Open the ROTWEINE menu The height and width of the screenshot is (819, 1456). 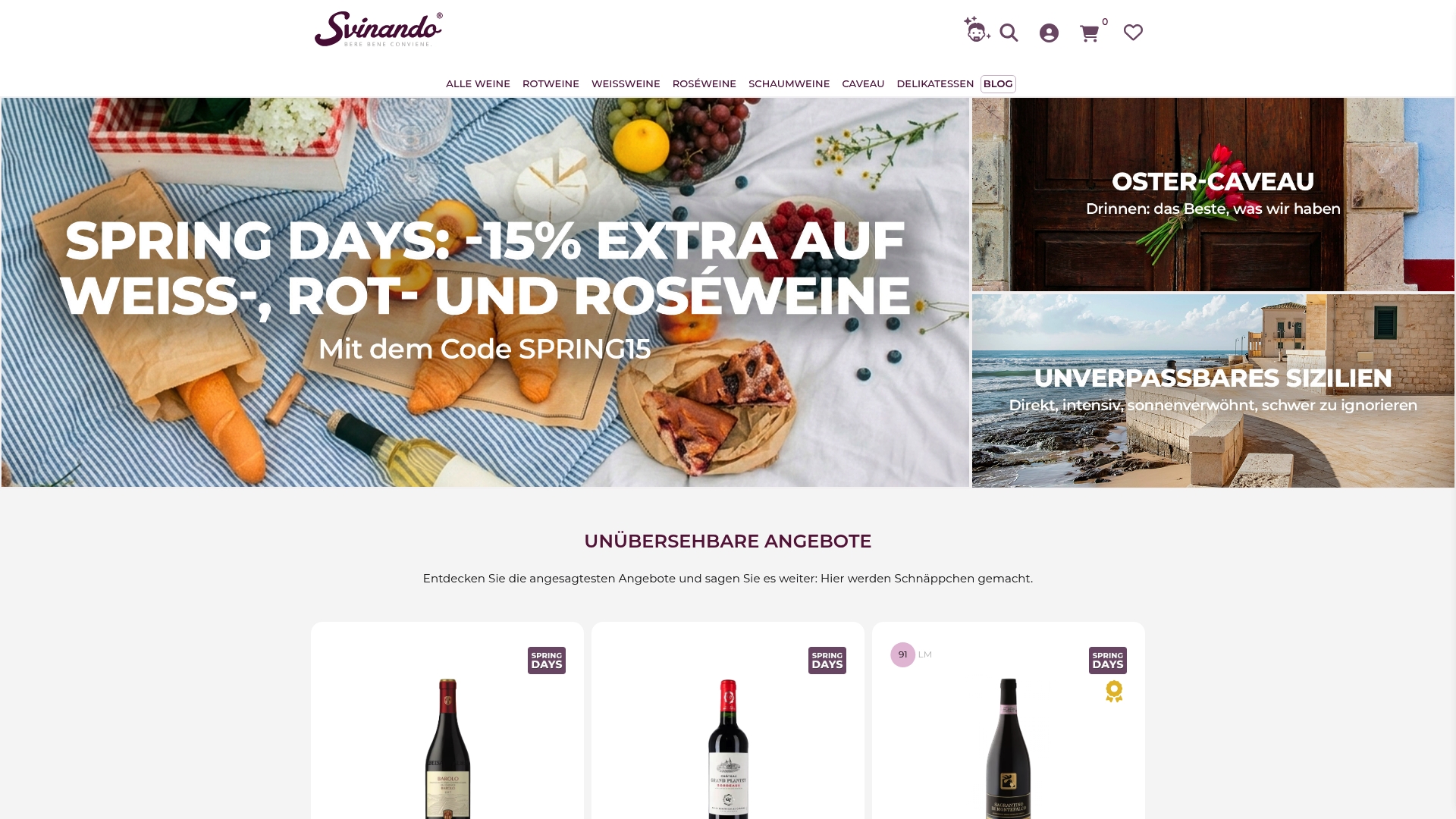(551, 84)
